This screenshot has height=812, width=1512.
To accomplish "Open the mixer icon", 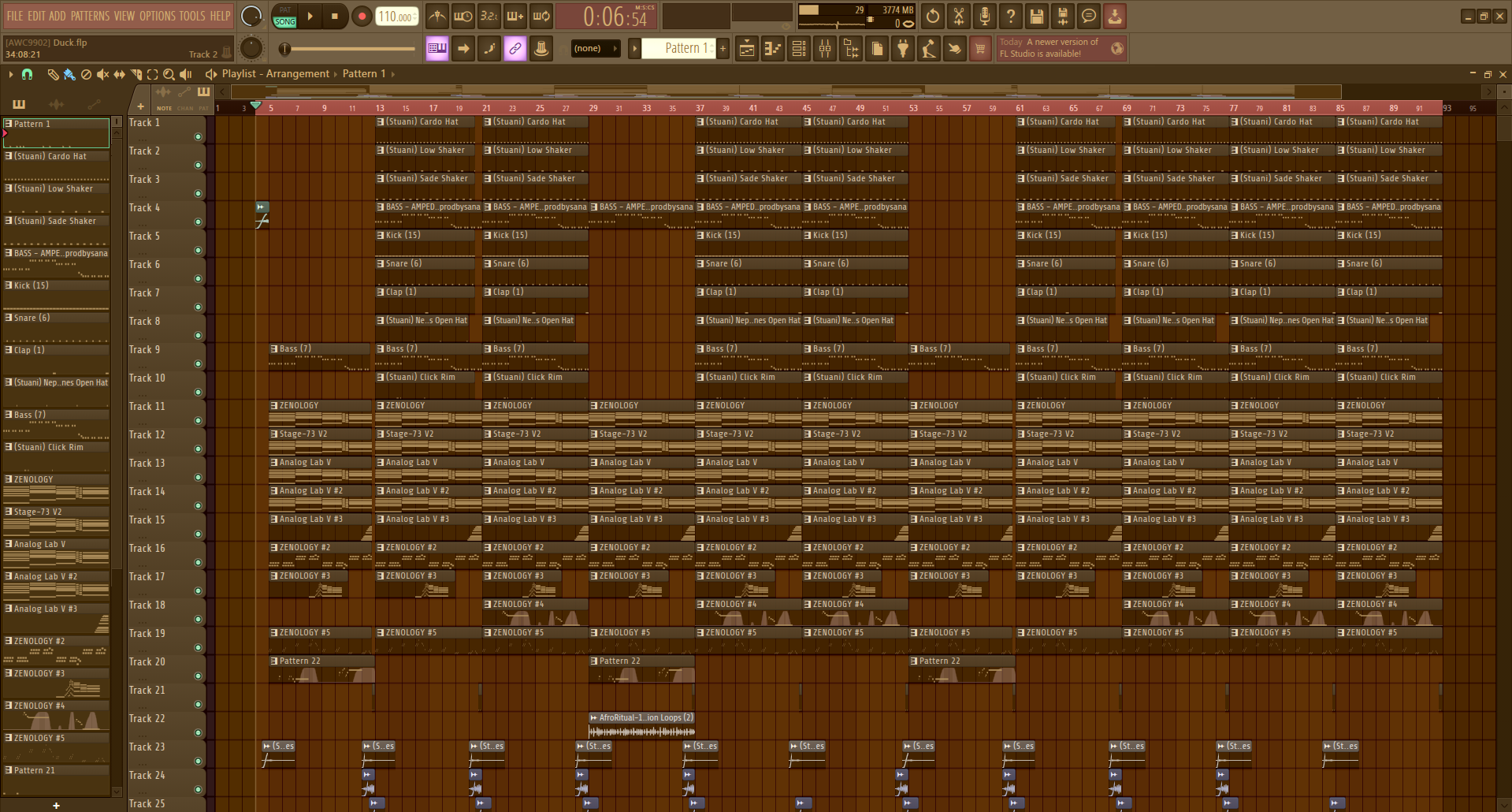I will (825, 49).
